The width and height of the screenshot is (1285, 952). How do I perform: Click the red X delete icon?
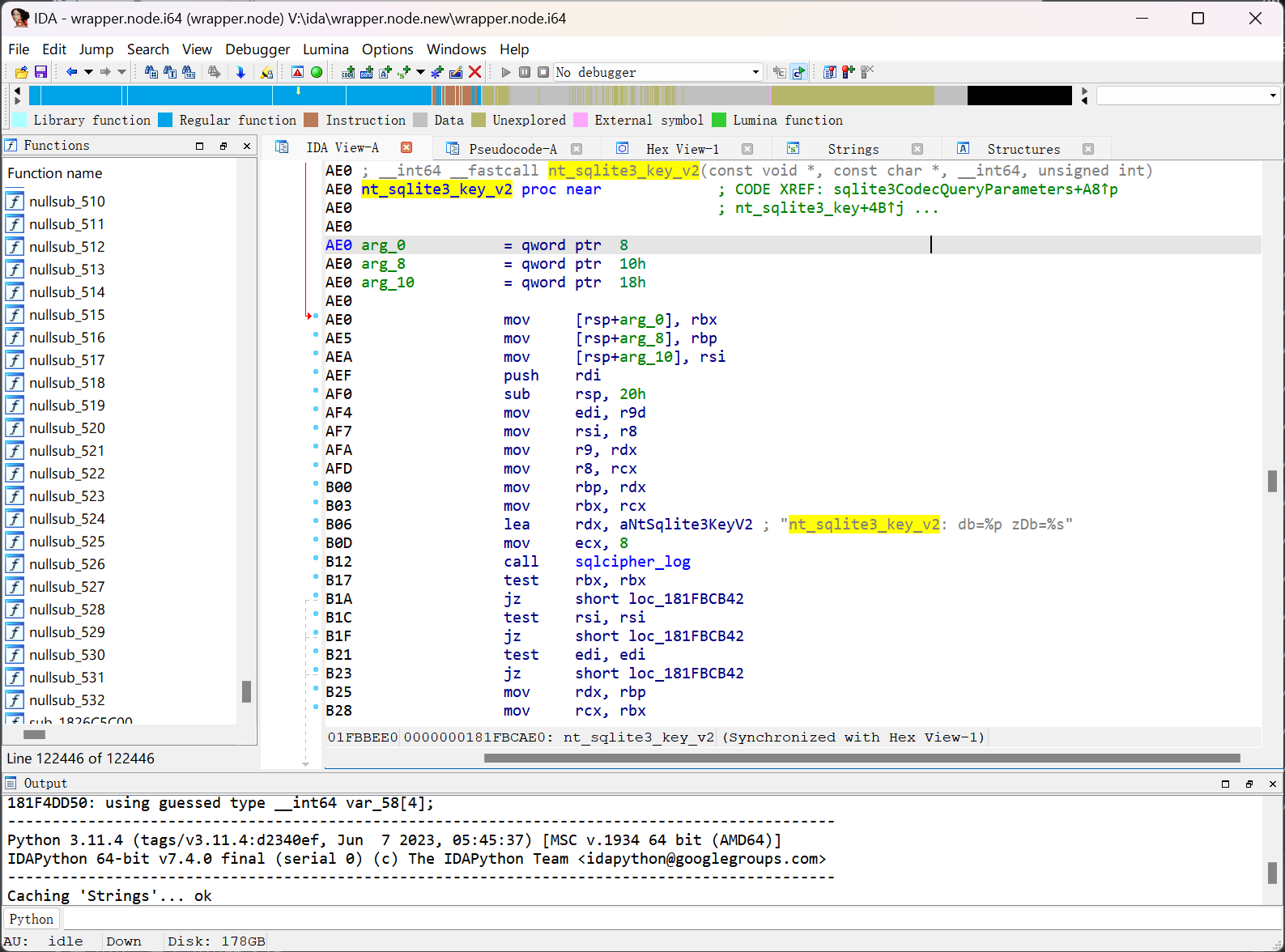(x=475, y=72)
